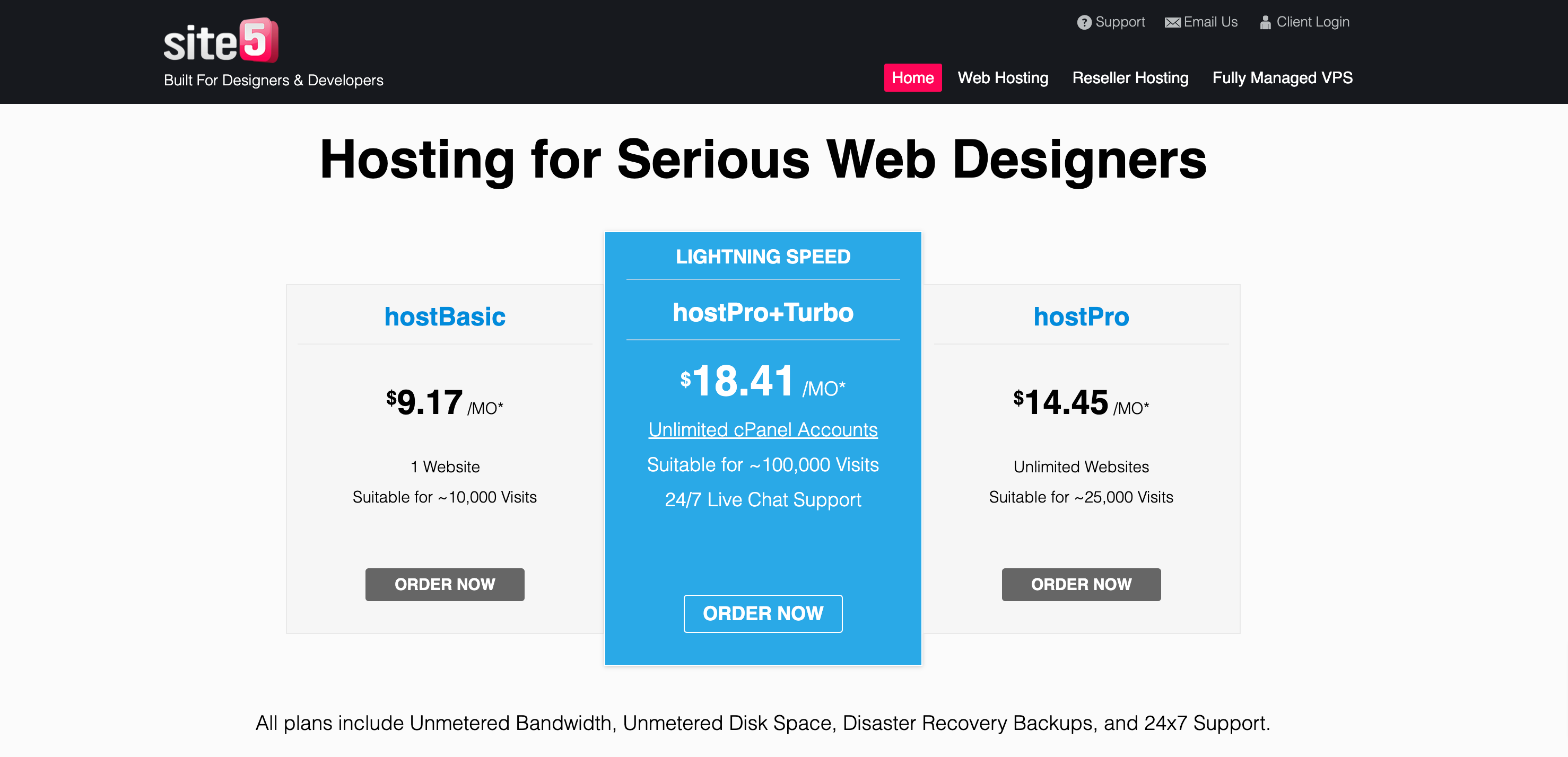Click the Unlimited cPanel Accounts link
This screenshot has width=1568, height=757.
pyautogui.click(x=763, y=429)
